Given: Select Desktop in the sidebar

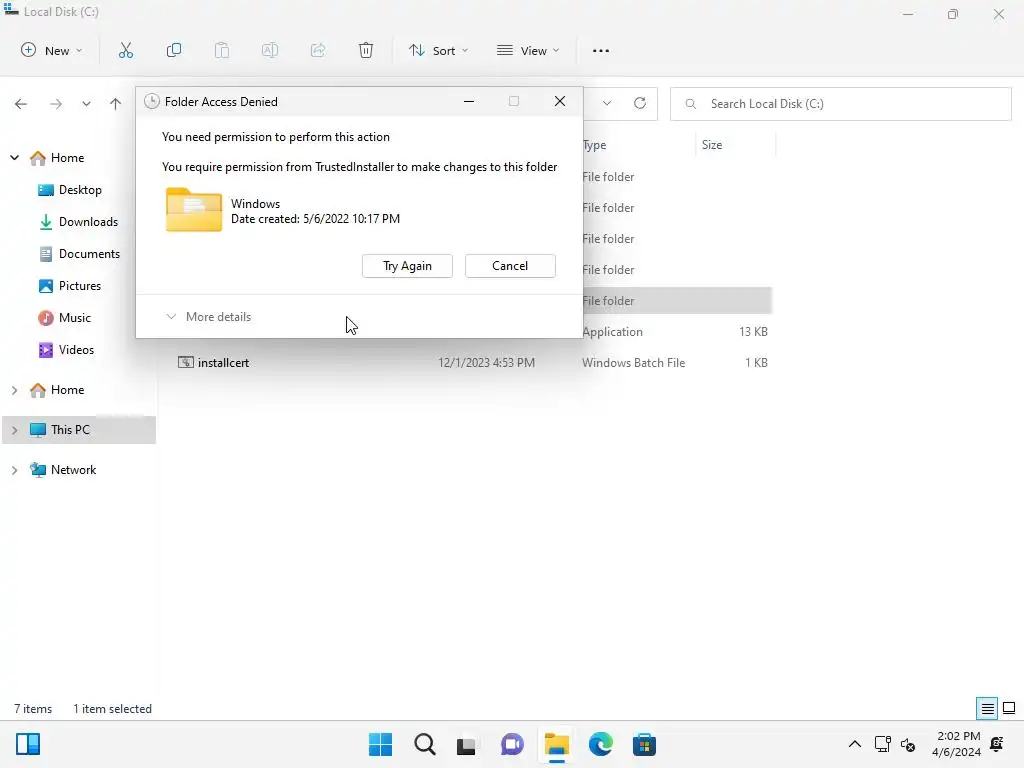Looking at the screenshot, I should [x=70, y=189].
